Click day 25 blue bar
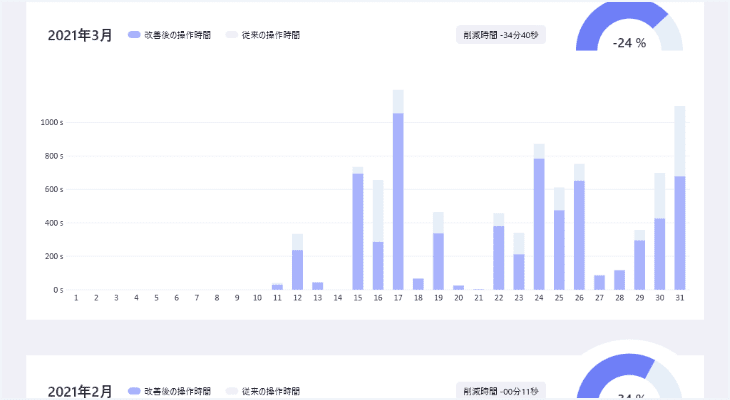The height and width of the screenshot is (400, 730). 559,250
